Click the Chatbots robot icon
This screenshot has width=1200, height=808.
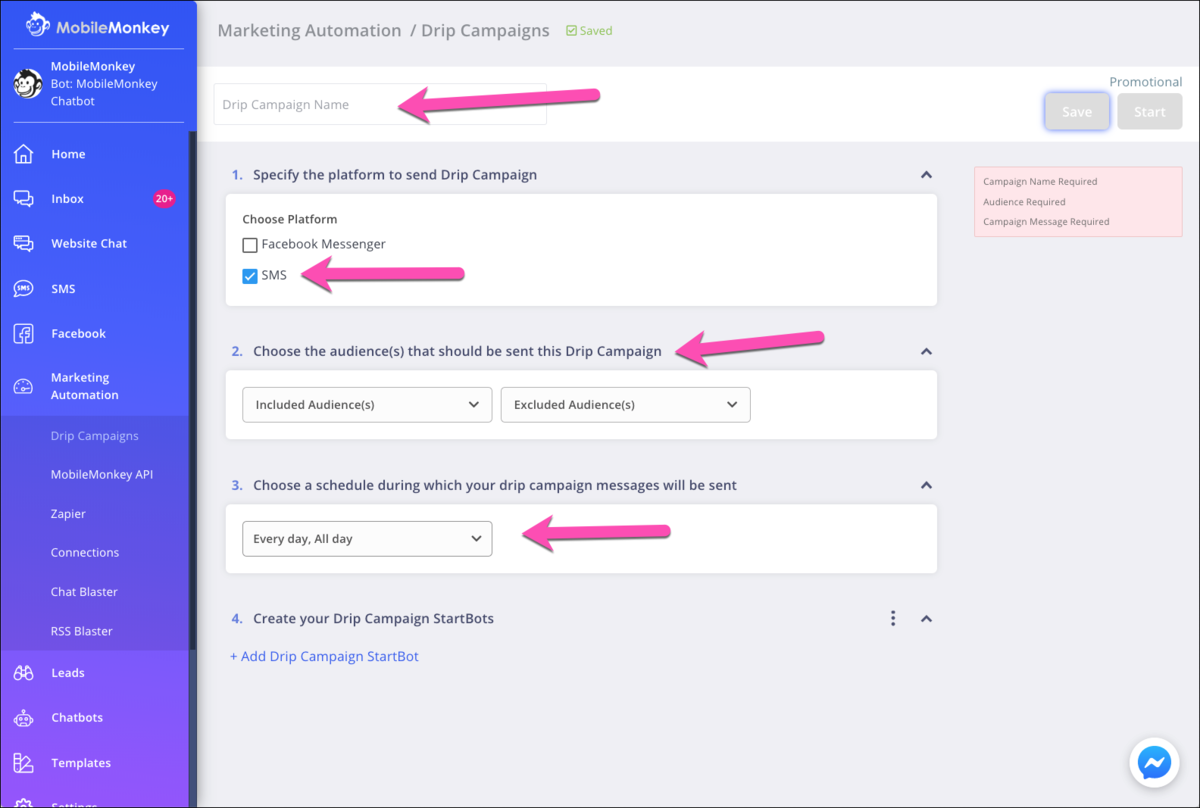(x=24, y=718)
